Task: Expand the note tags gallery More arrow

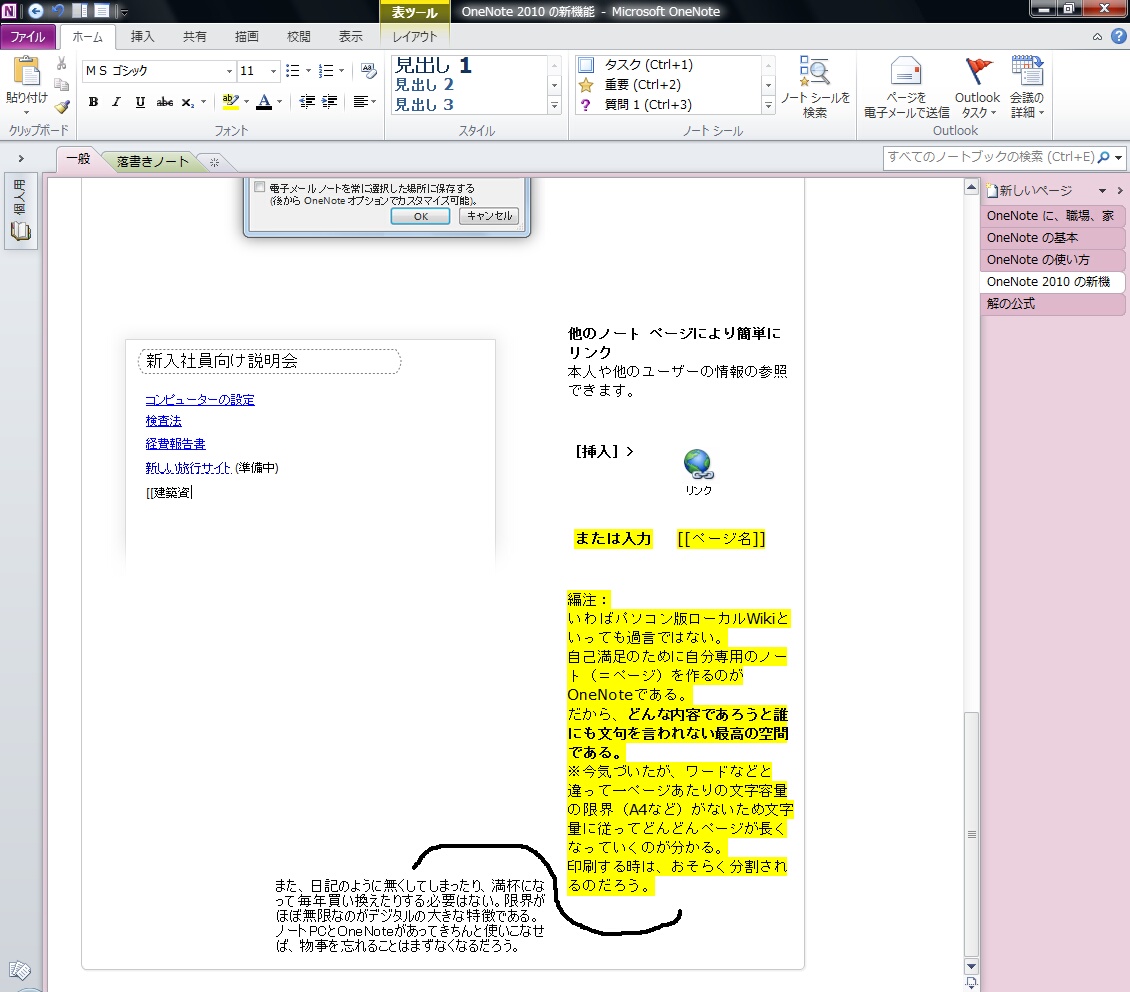Action: [768, 105]
